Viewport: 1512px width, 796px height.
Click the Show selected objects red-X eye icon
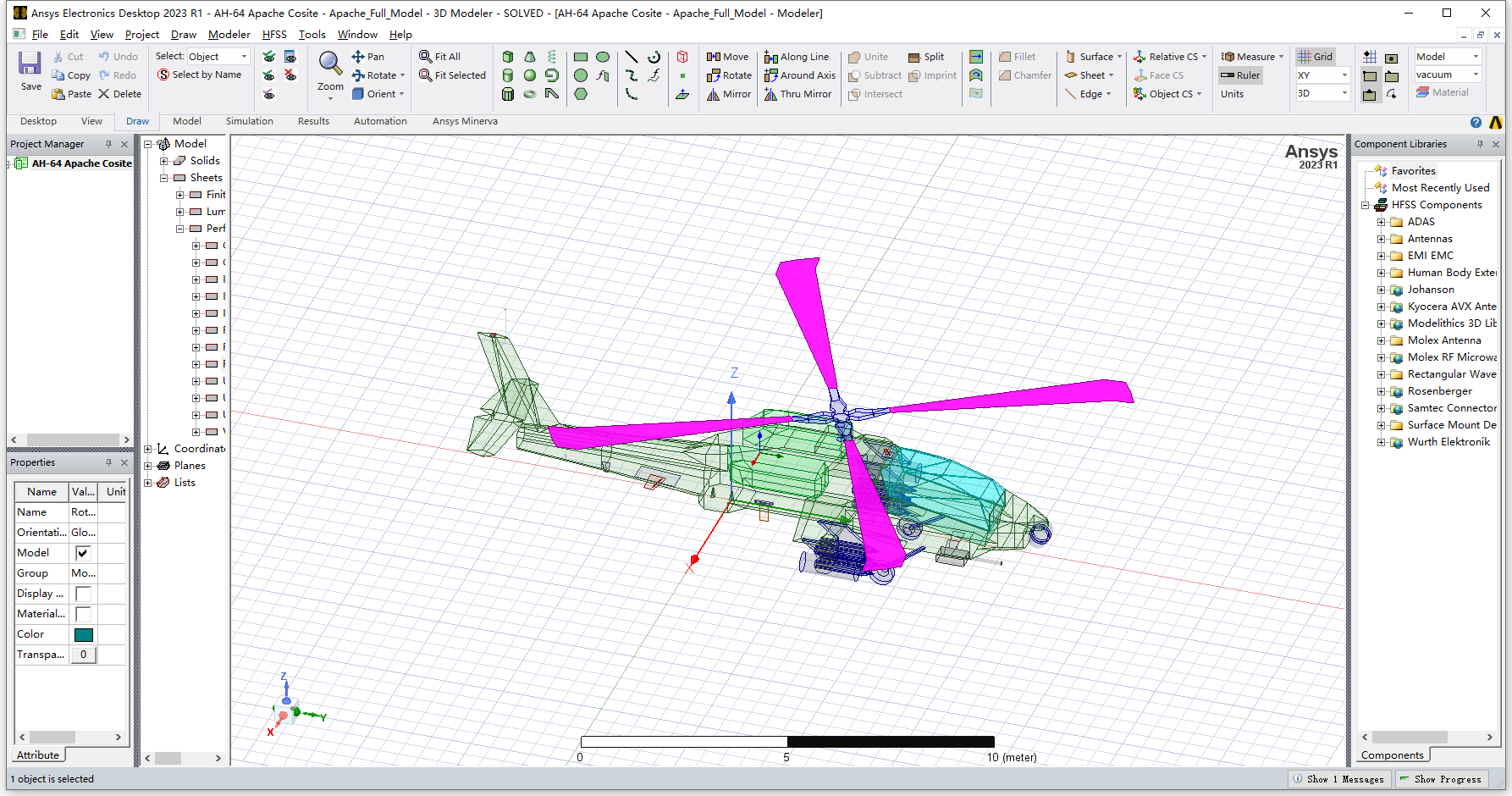click(290, 75)
